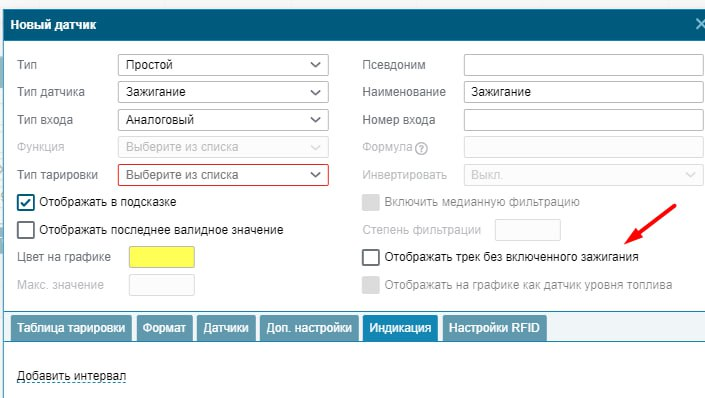Viewport: 705px width, 398px height.
Task: Enable Отображать последнее валидное значение checkbox
Action: coord(26,230)
